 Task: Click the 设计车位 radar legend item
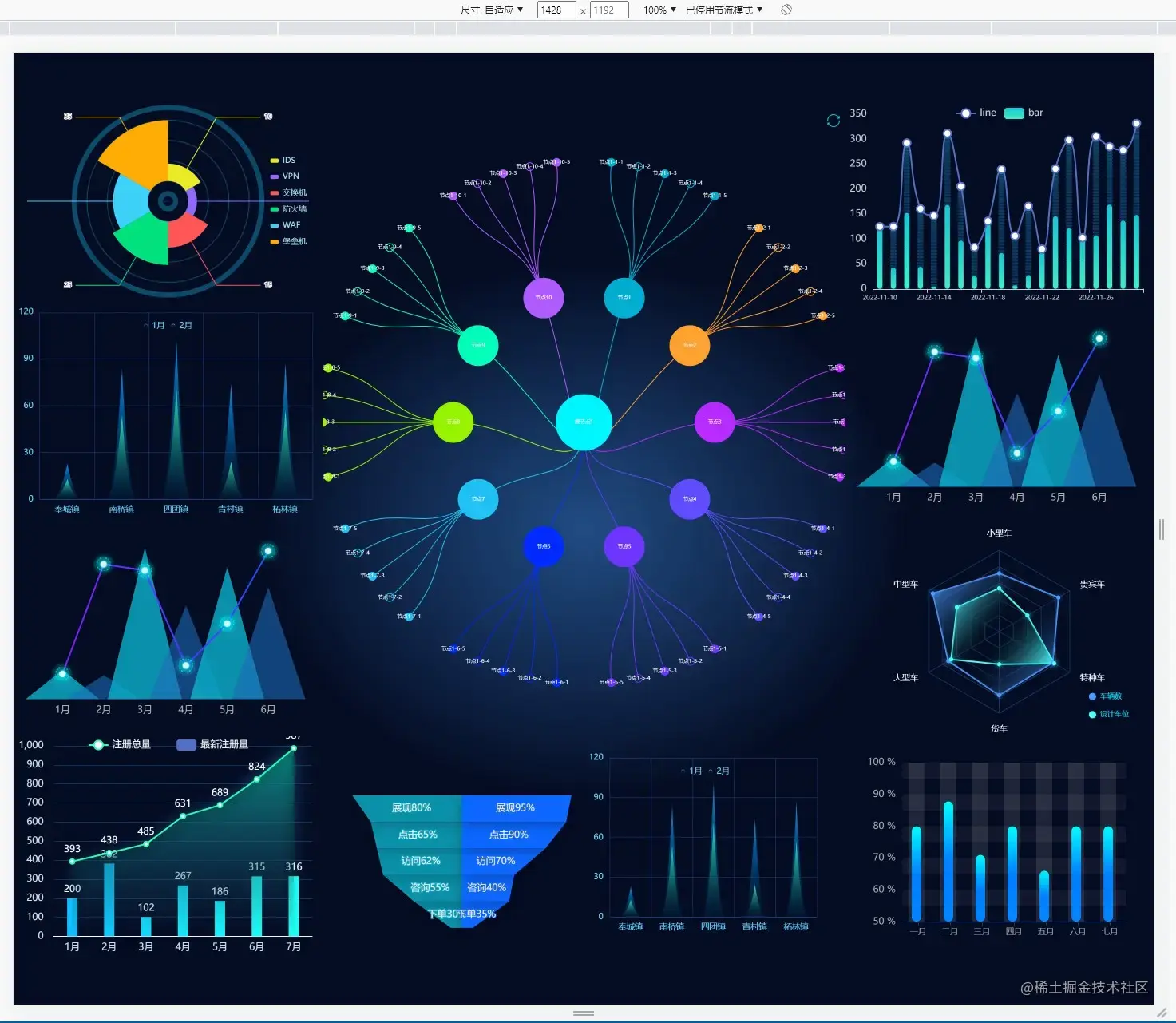[x=1109, y=714]
